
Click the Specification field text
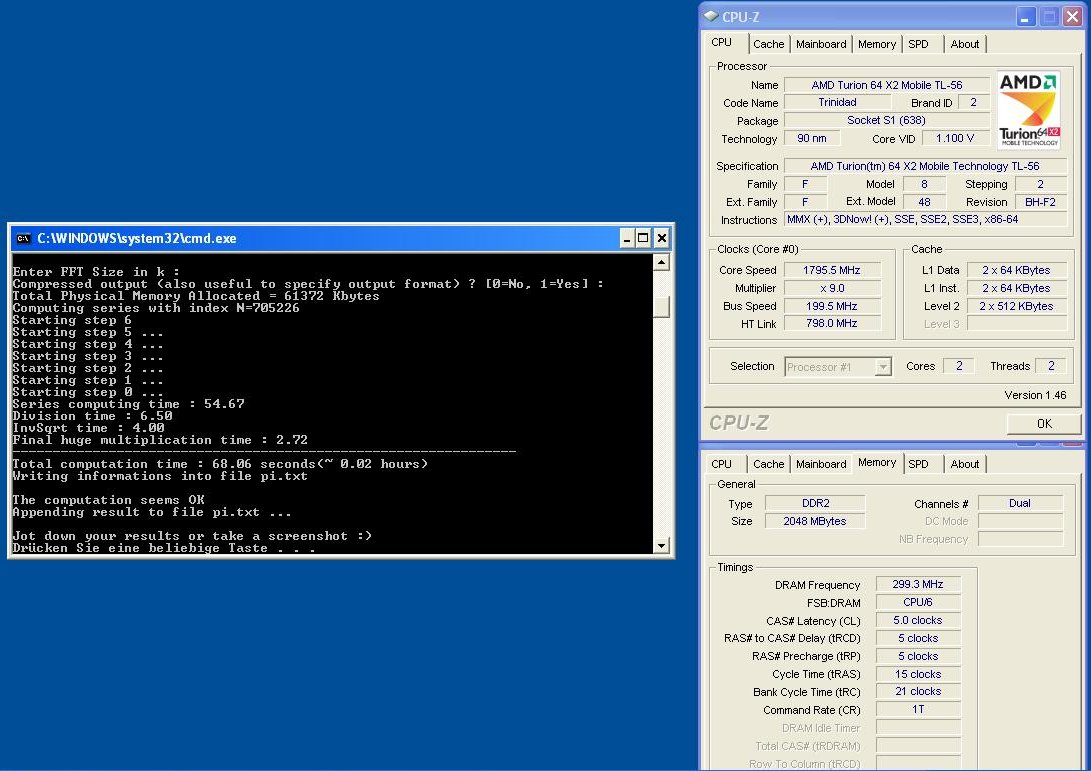pyautogui.click(x=925, y=166)
